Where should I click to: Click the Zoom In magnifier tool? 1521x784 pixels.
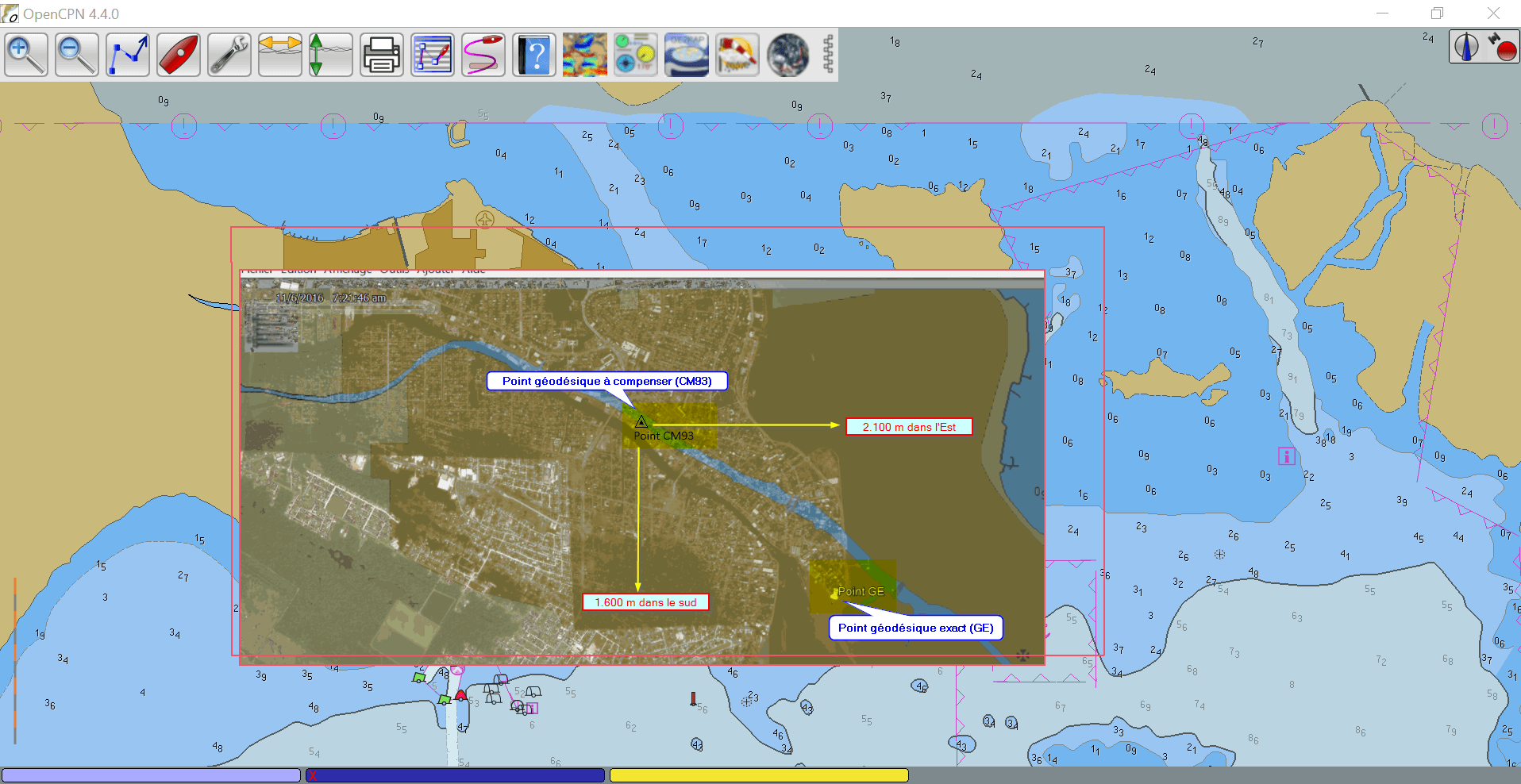pos(26,55)
